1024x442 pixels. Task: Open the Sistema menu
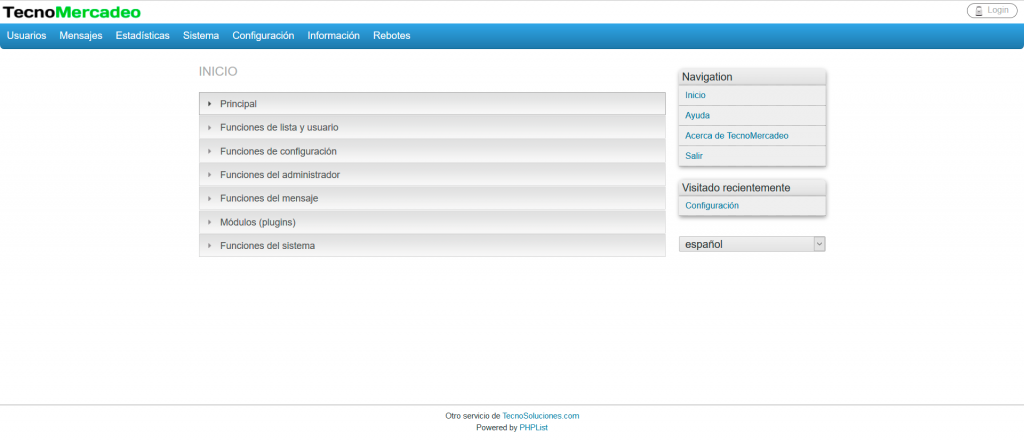coord(201,35)
